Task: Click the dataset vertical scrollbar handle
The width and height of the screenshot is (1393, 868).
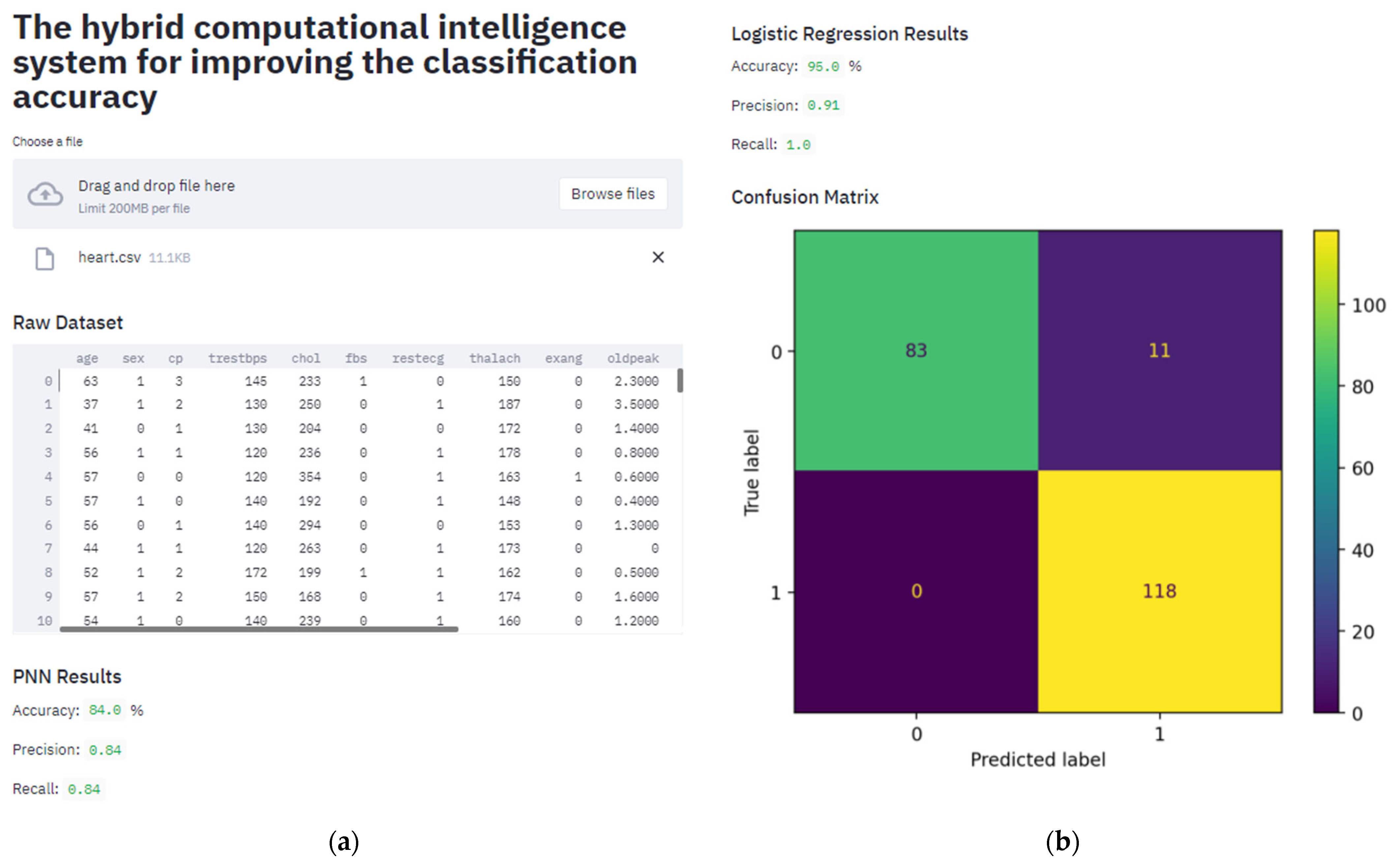Action: pos(680,381)
